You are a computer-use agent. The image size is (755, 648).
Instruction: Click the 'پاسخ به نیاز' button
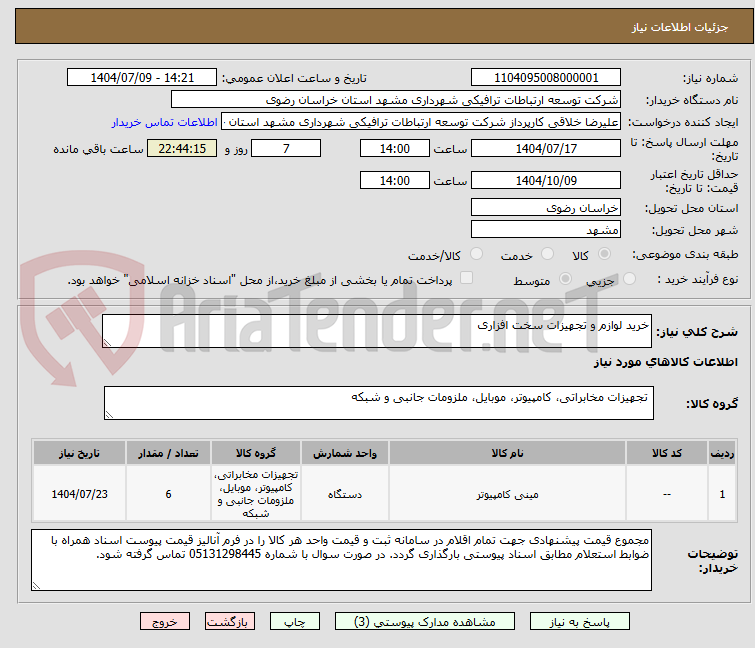coord(579,622)
